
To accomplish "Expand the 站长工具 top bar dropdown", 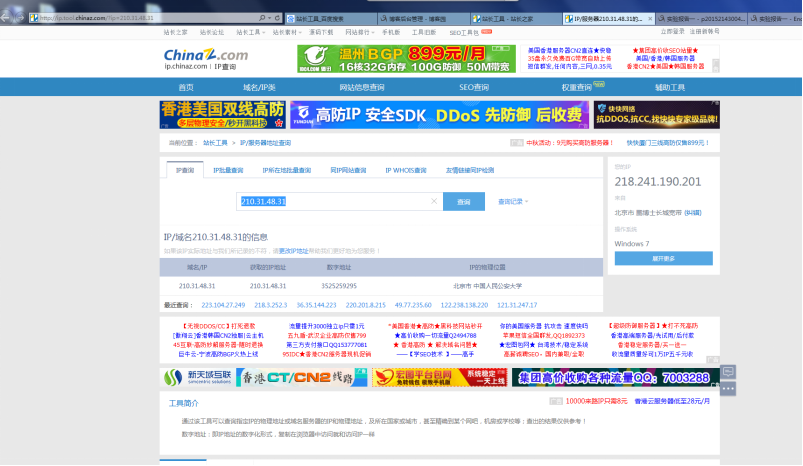I will [x=250, y=32].
